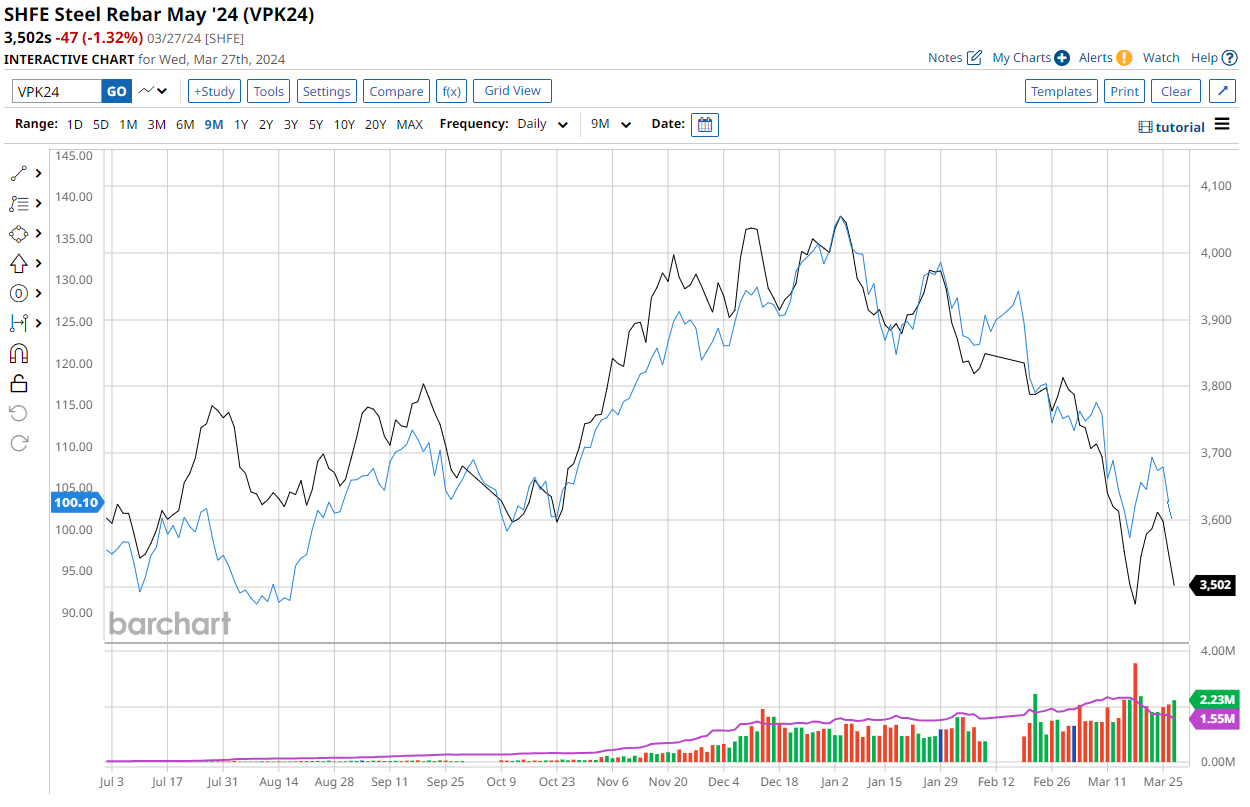Expand the annotation tool options chevron

(38, 293)
